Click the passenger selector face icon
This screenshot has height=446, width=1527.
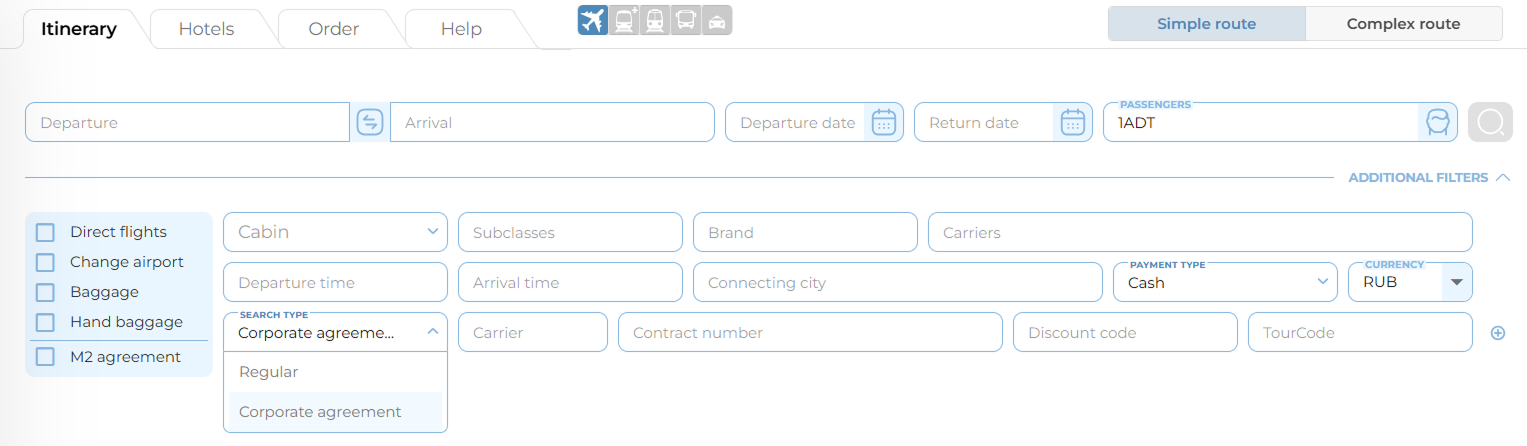pos(1438,122)
